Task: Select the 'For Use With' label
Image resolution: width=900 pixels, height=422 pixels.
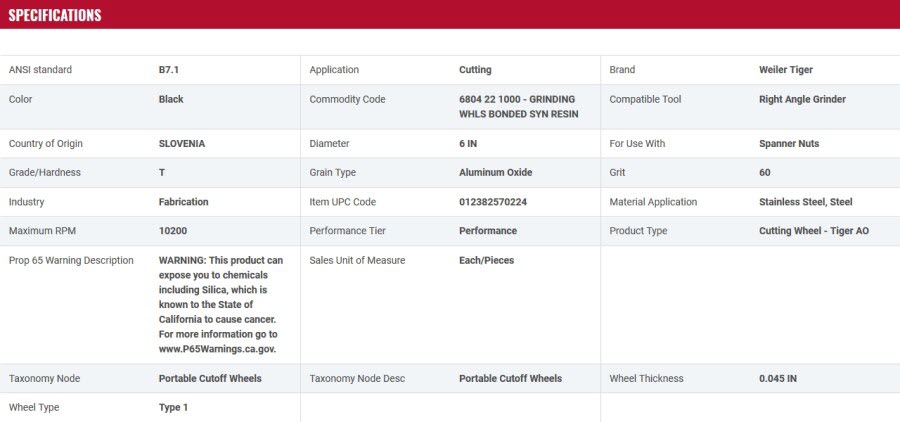Action: coord(637,144)
